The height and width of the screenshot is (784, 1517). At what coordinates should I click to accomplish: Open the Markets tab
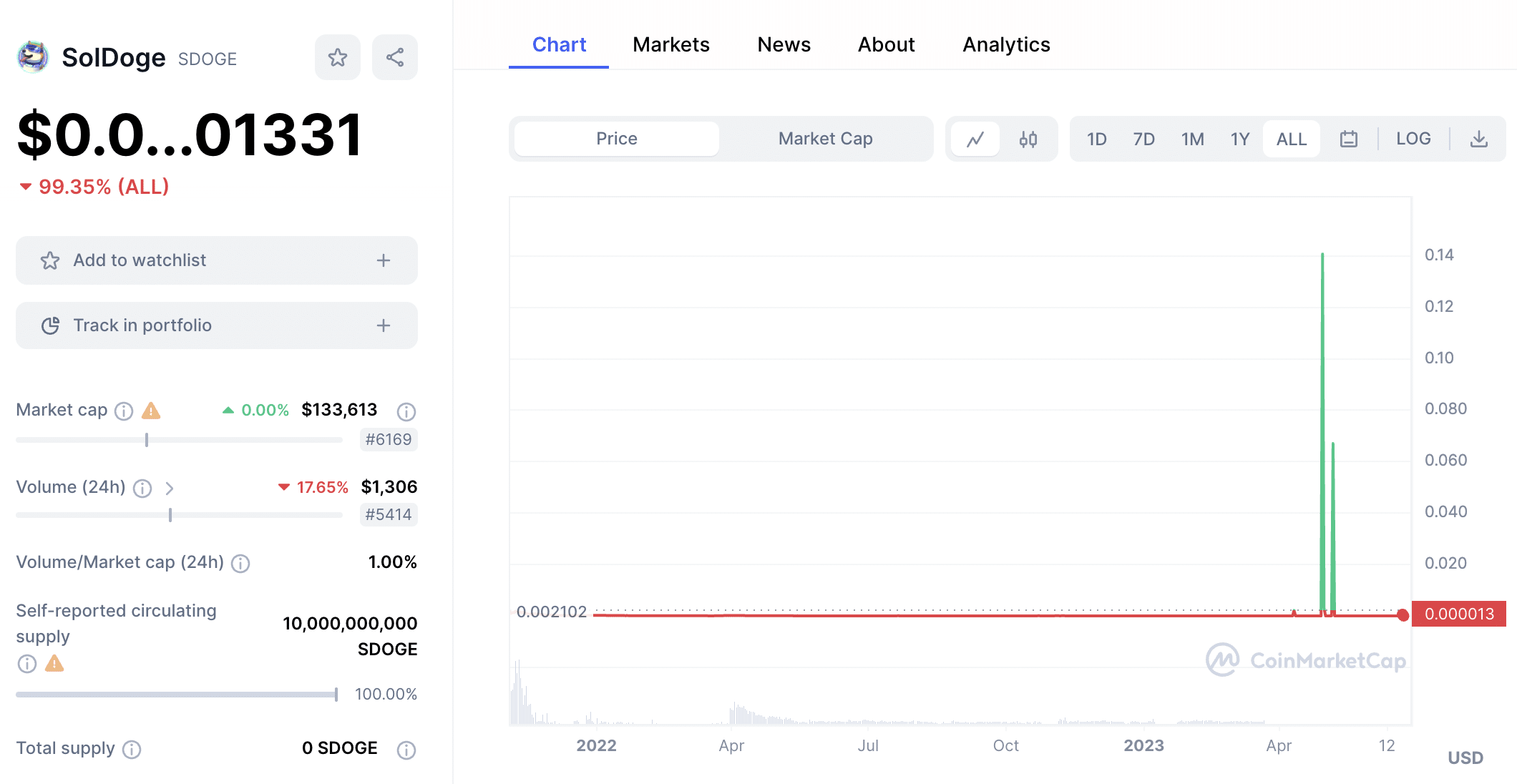pos(671,44)
